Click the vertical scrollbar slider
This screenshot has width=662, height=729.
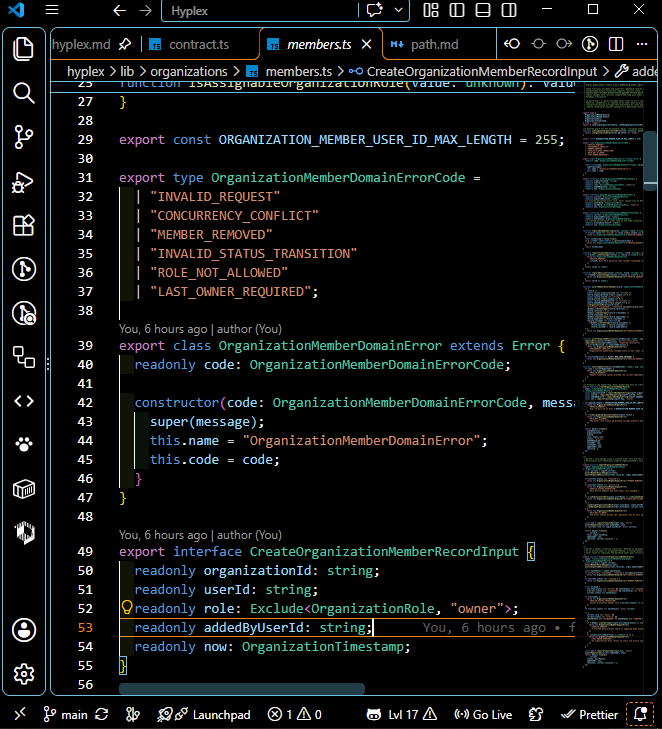[x=650, y=160]
